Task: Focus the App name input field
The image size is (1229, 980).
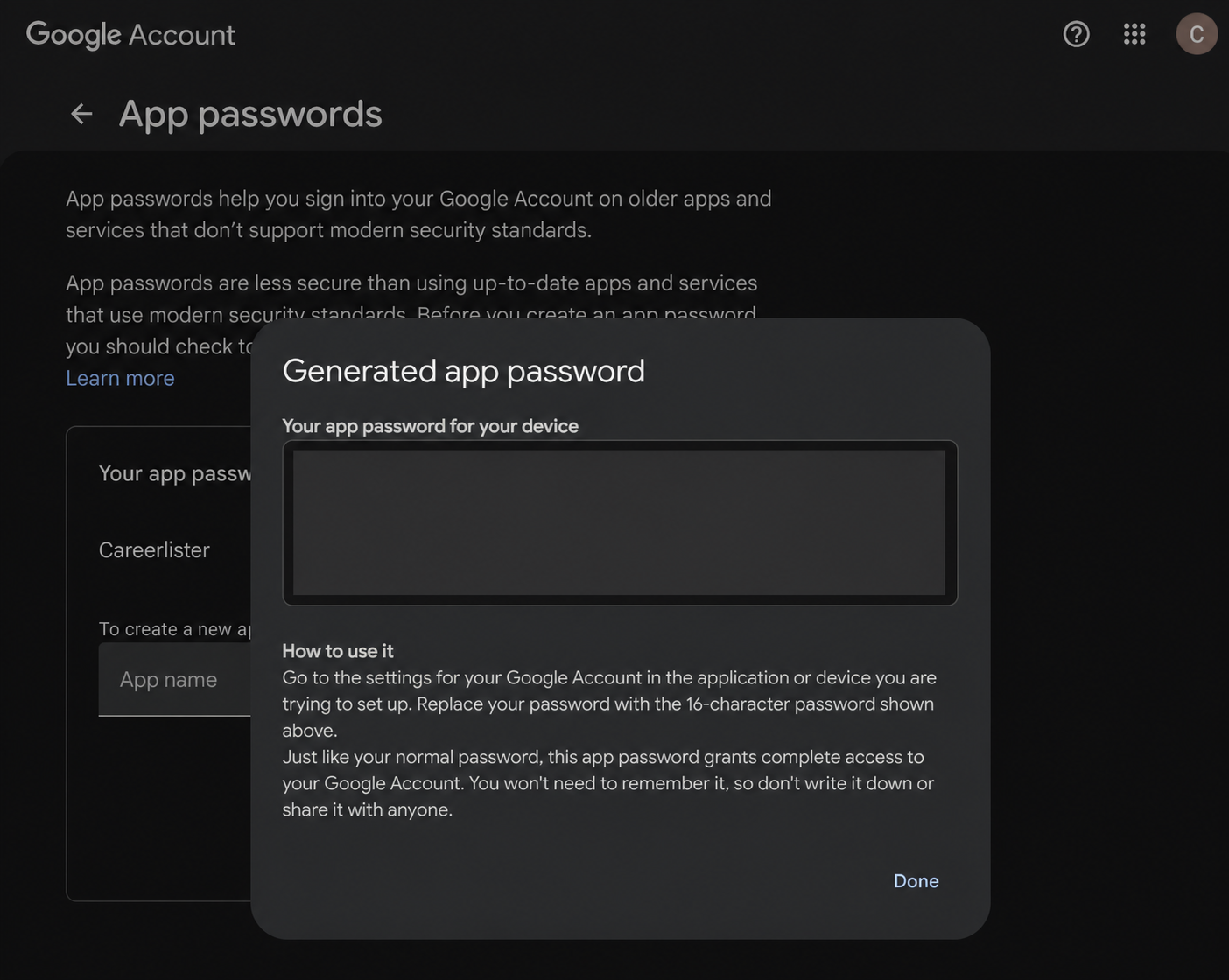Action: click(175, 679)
